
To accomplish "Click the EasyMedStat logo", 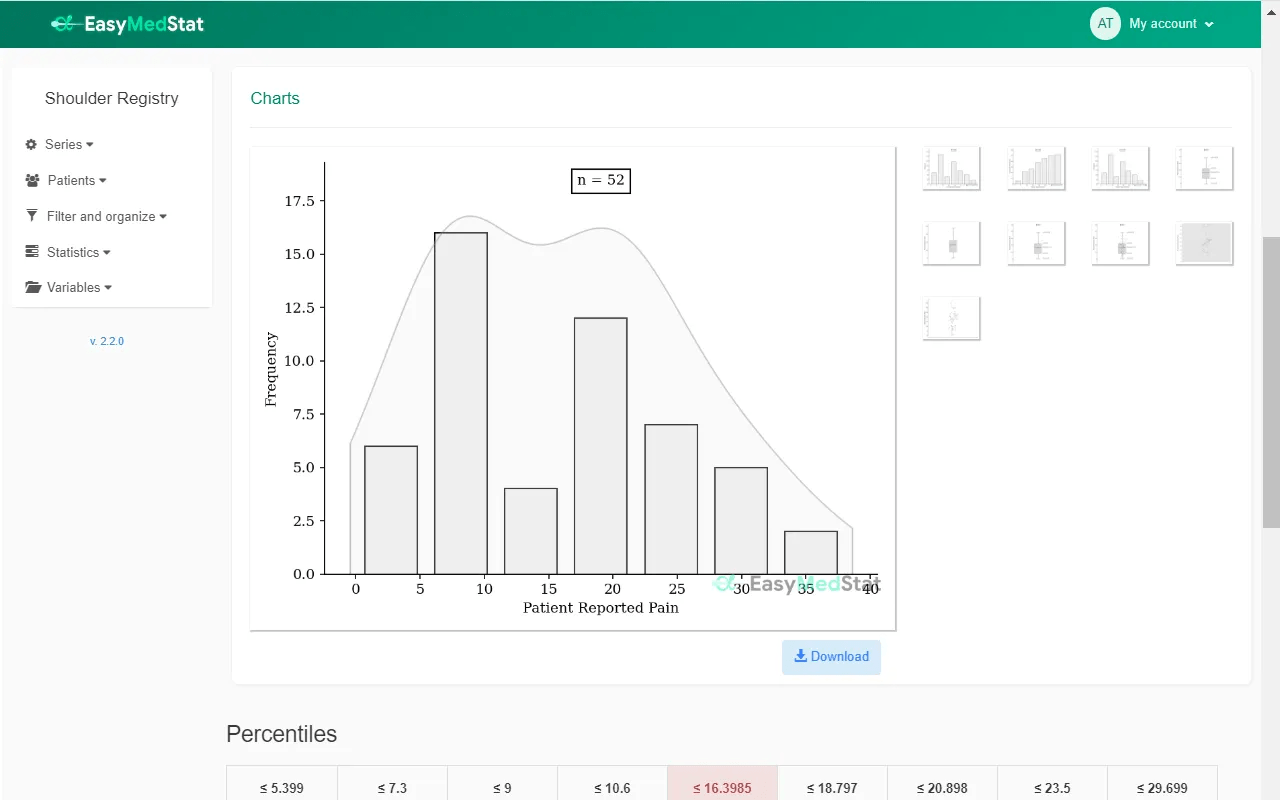I will click(x=127, y=23).
